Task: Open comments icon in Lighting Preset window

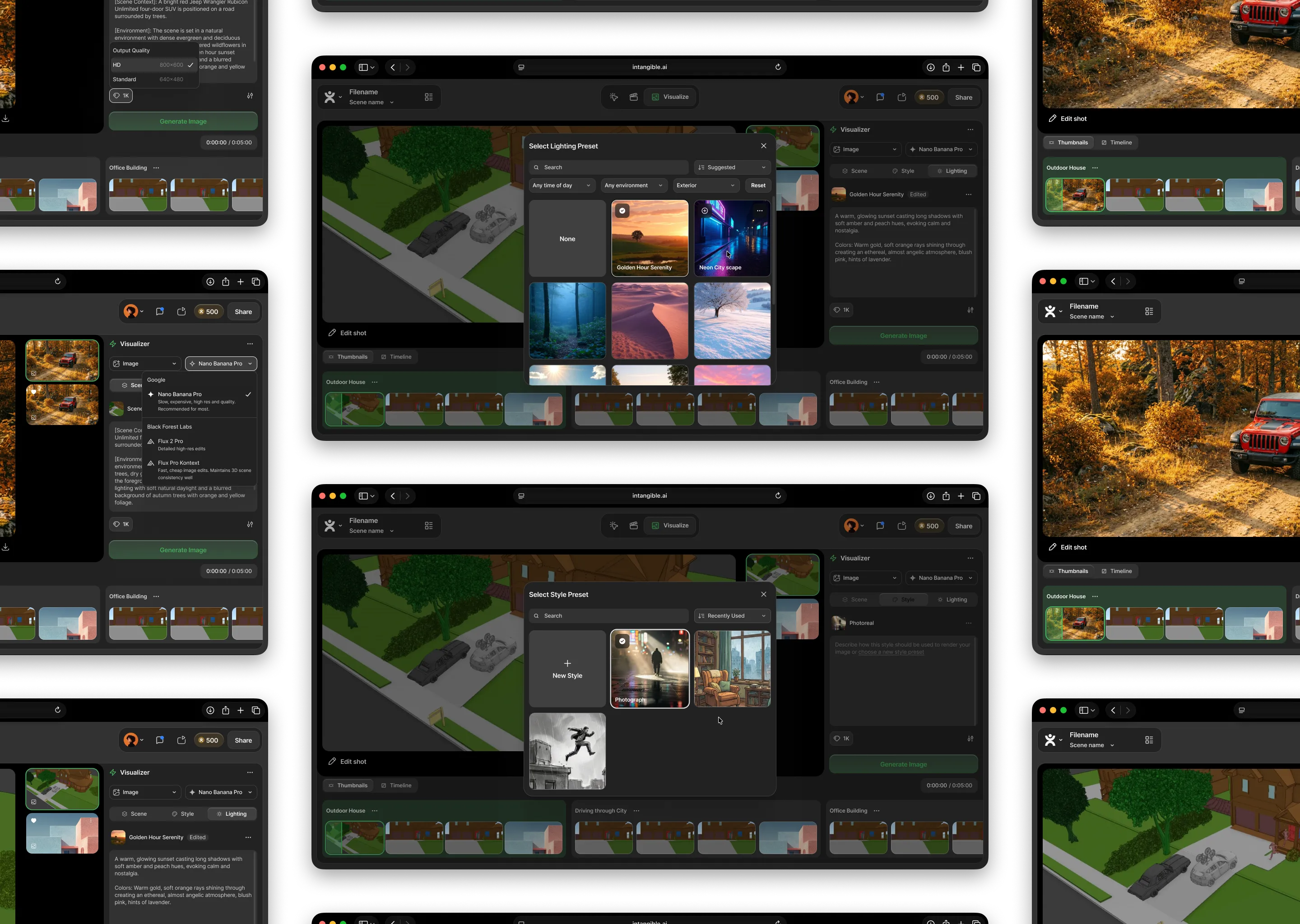Action: pos(880,97)
